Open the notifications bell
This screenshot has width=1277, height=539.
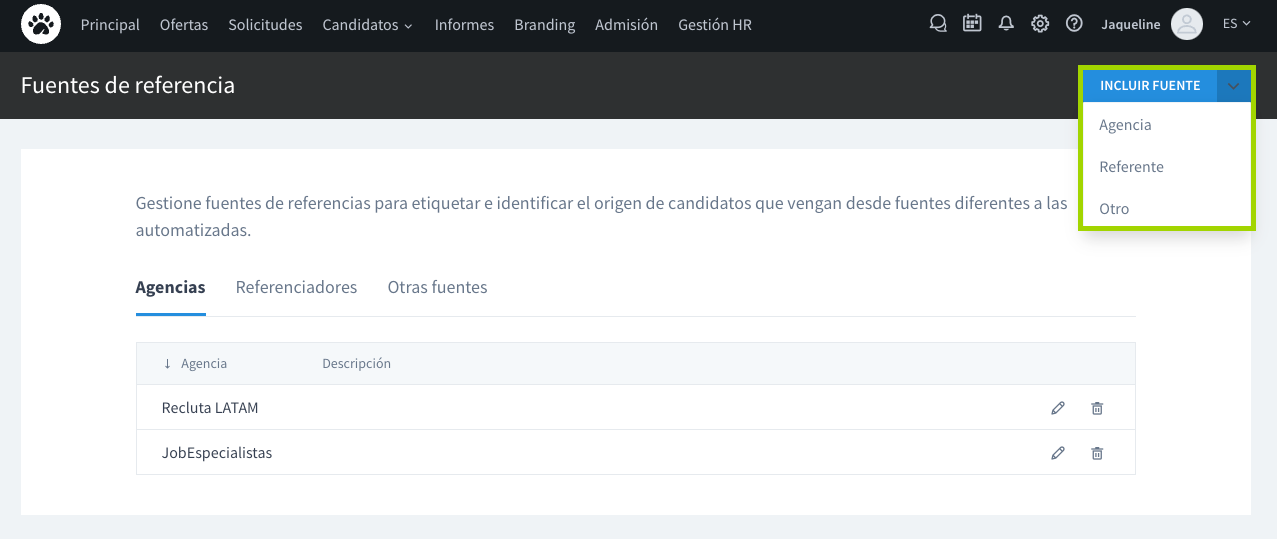pos(1006,24)
